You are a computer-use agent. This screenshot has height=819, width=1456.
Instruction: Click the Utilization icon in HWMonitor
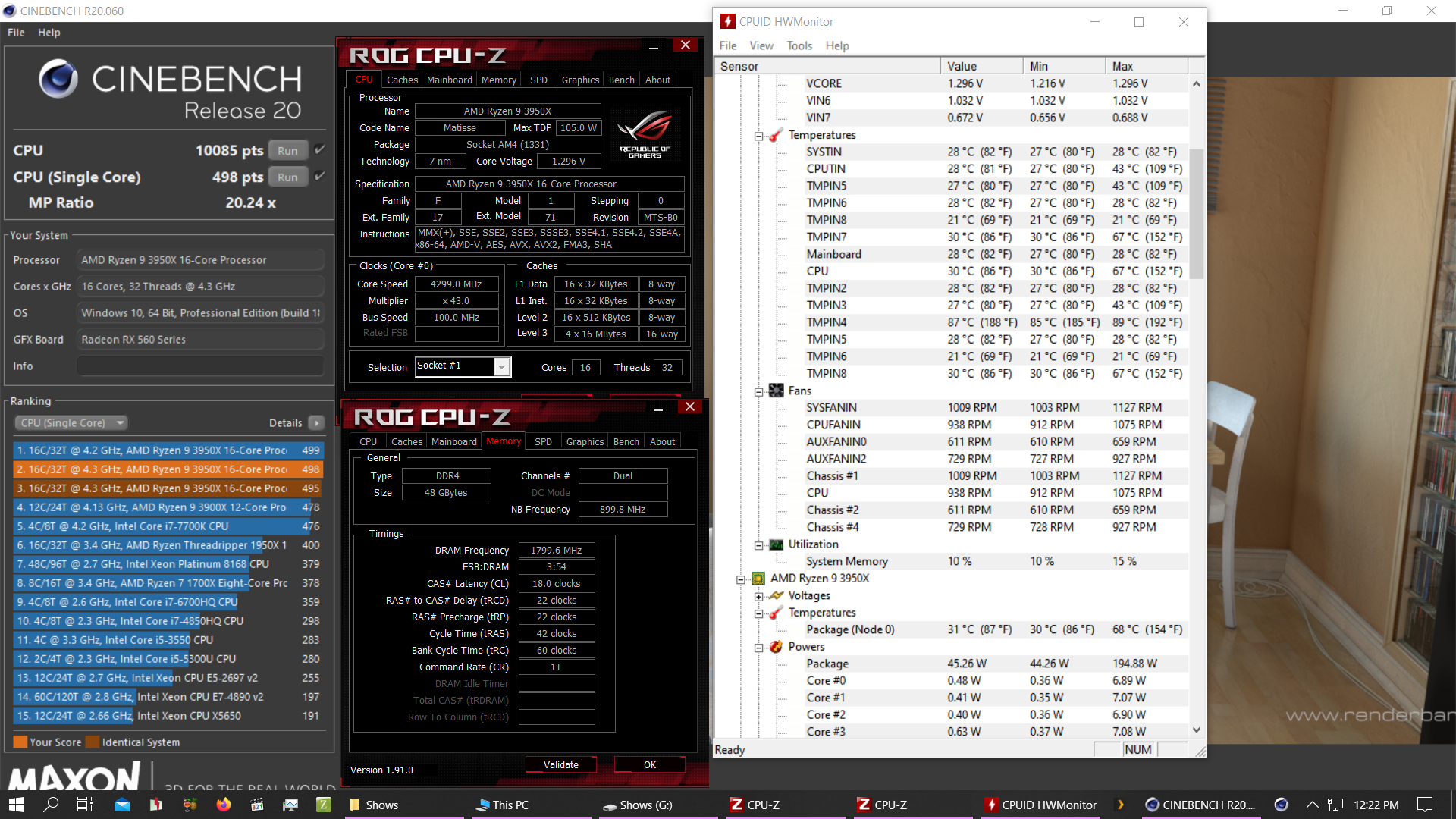(776, 544)
